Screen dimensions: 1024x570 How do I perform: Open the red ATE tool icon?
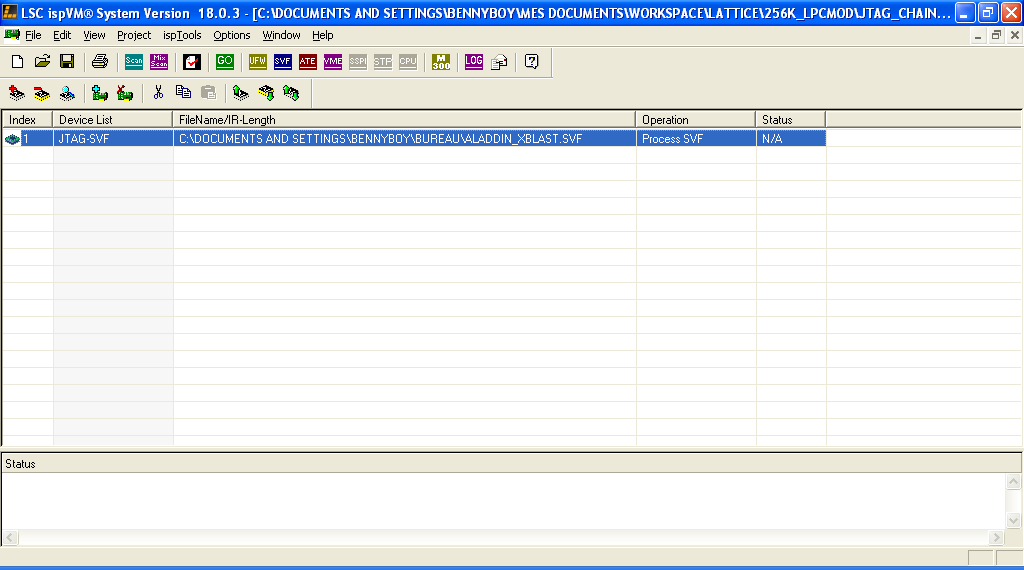tap(308, 61)
